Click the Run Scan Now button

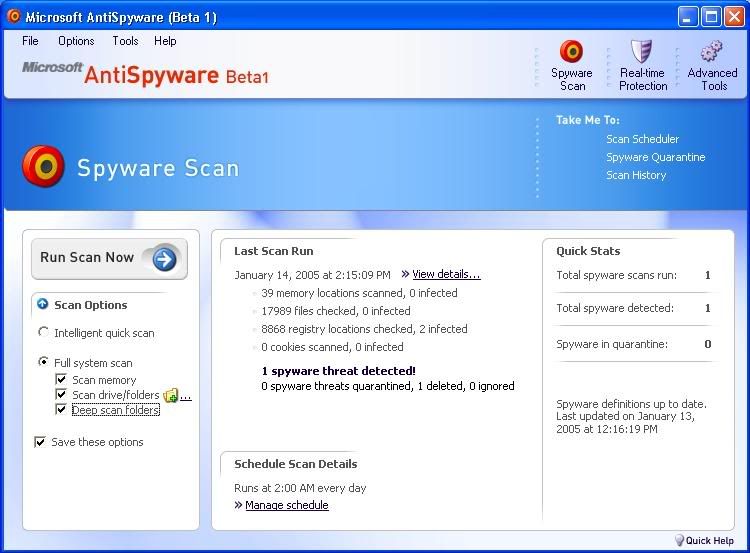(110, 259)
